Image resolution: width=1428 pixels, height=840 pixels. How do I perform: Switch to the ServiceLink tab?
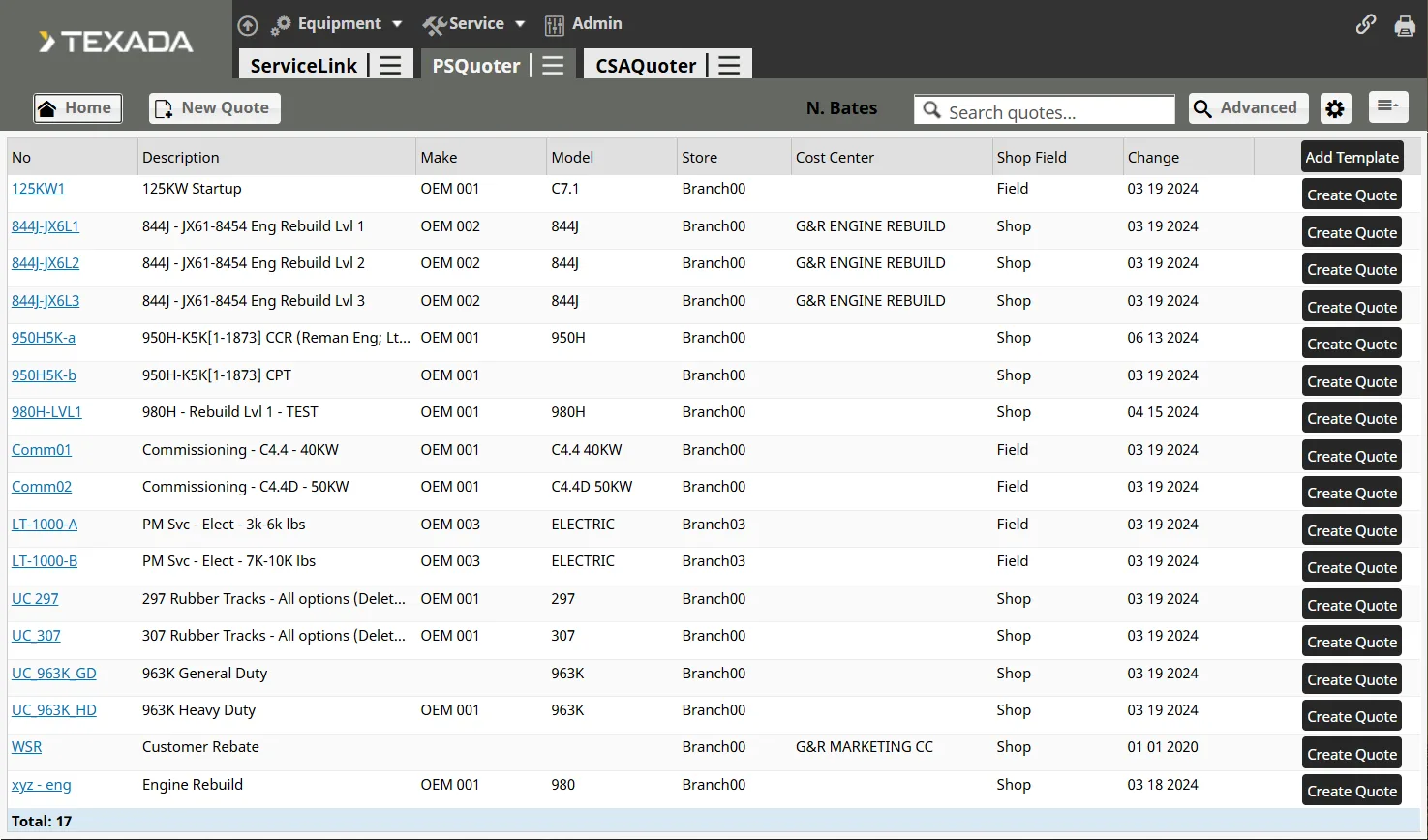click(x=303, y=65)
